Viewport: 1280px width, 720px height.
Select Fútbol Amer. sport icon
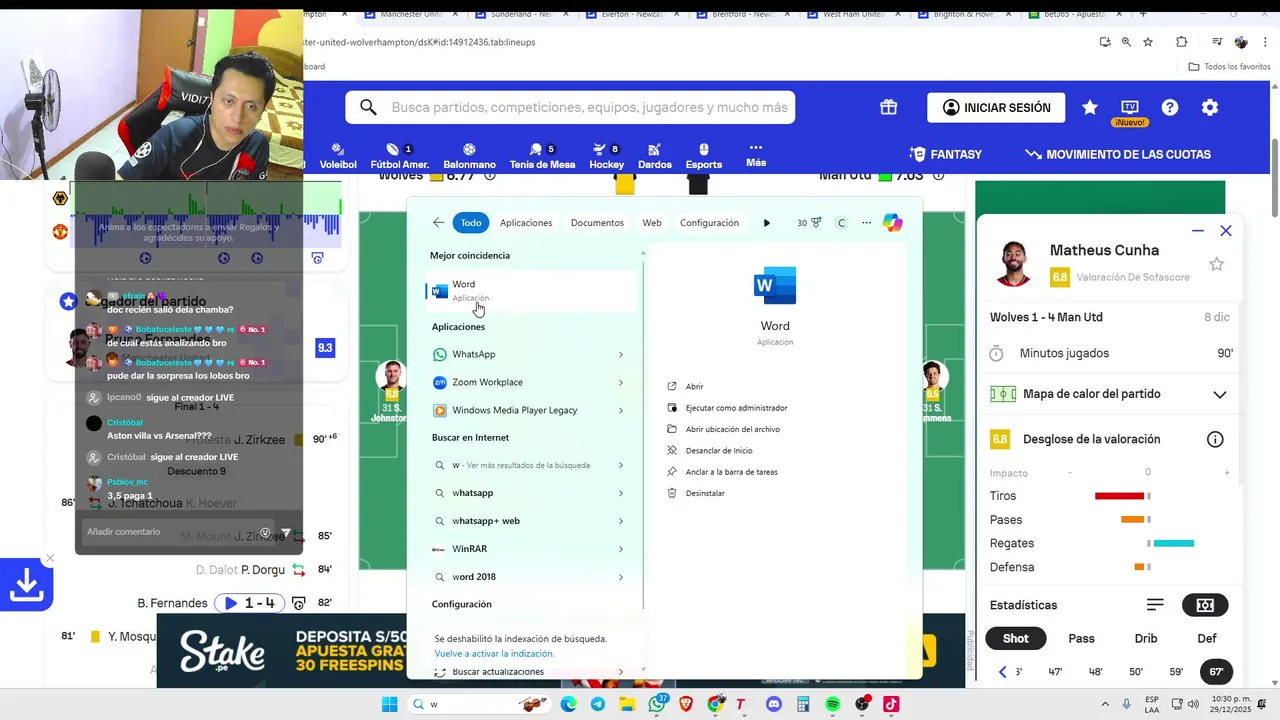click(x=400, y=156)
